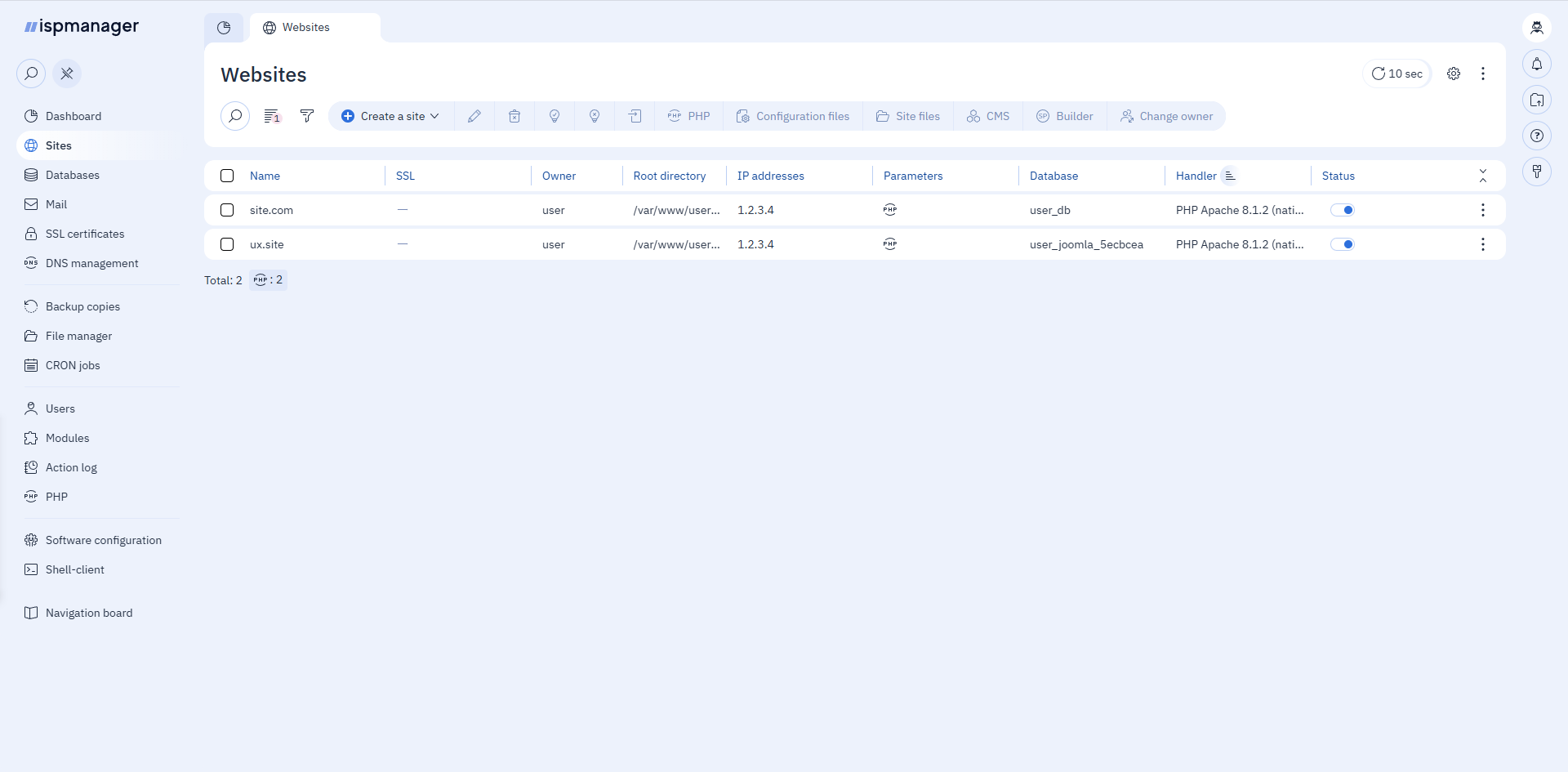
Task: Click the trash delete icon
Action: point(514,116)
